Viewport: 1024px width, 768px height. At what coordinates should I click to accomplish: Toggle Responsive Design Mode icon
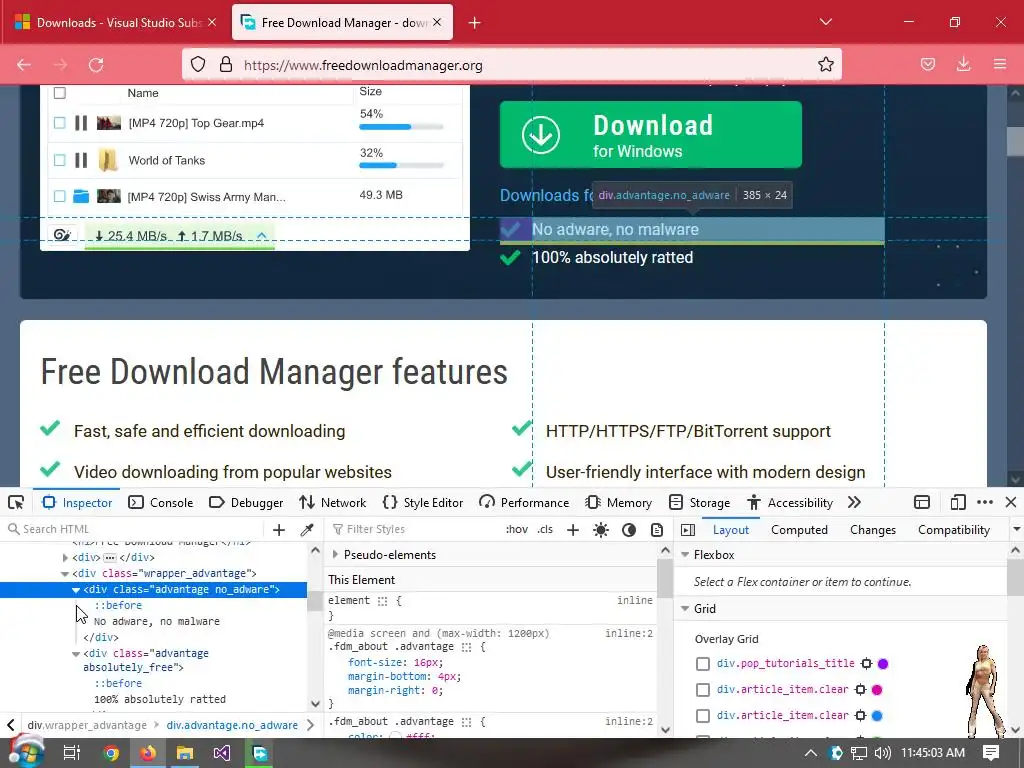(x=958, y=502)
